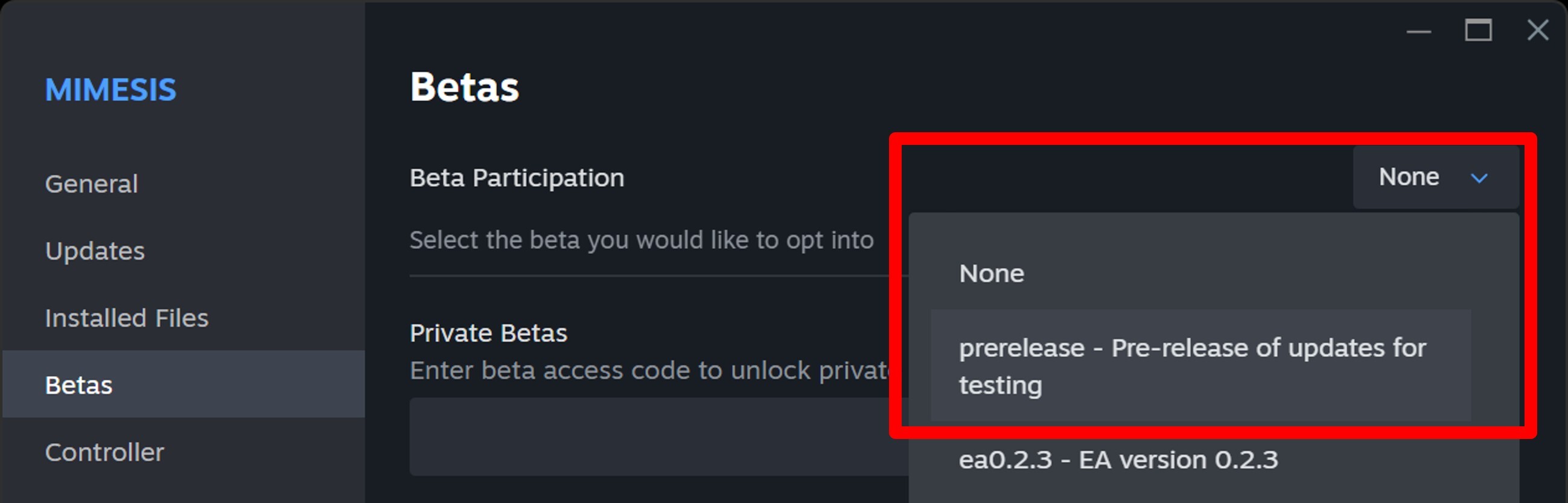This screenshot has height=503, width=1568.
Task: Minimize the properties window
Action: pyautogui.click(x=1418, y=31)
